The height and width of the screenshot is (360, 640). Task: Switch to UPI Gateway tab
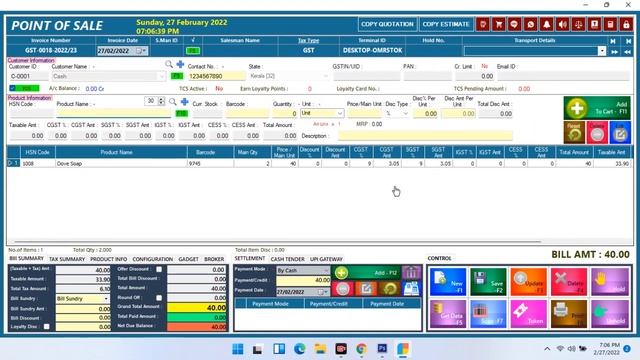tap(327, 259)
